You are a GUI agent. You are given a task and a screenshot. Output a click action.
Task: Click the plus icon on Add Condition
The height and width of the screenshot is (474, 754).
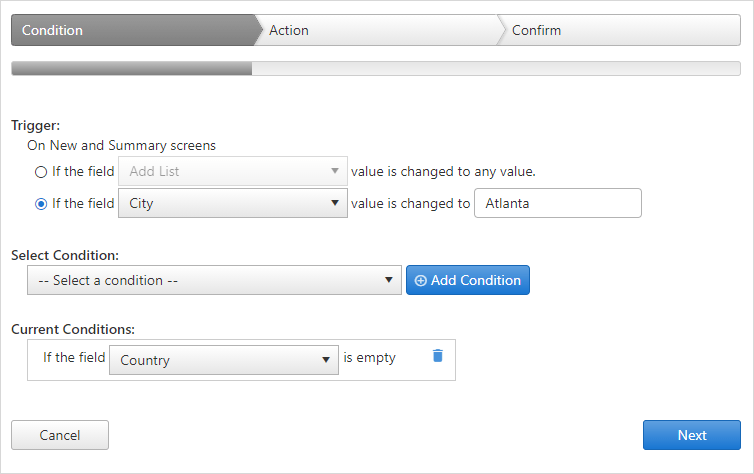420,281
